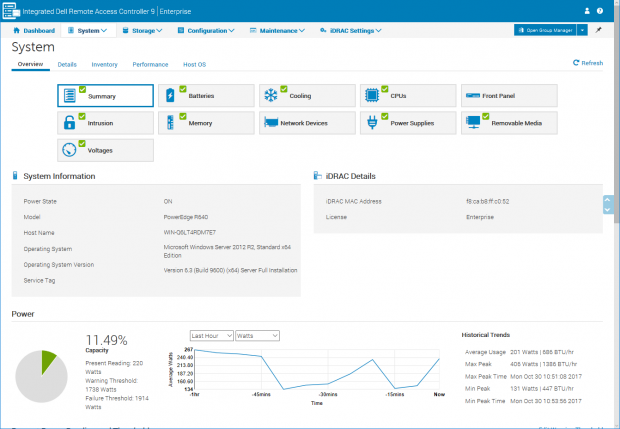
Task: Expand the iDRAC Settings menu
Action: 351,31
